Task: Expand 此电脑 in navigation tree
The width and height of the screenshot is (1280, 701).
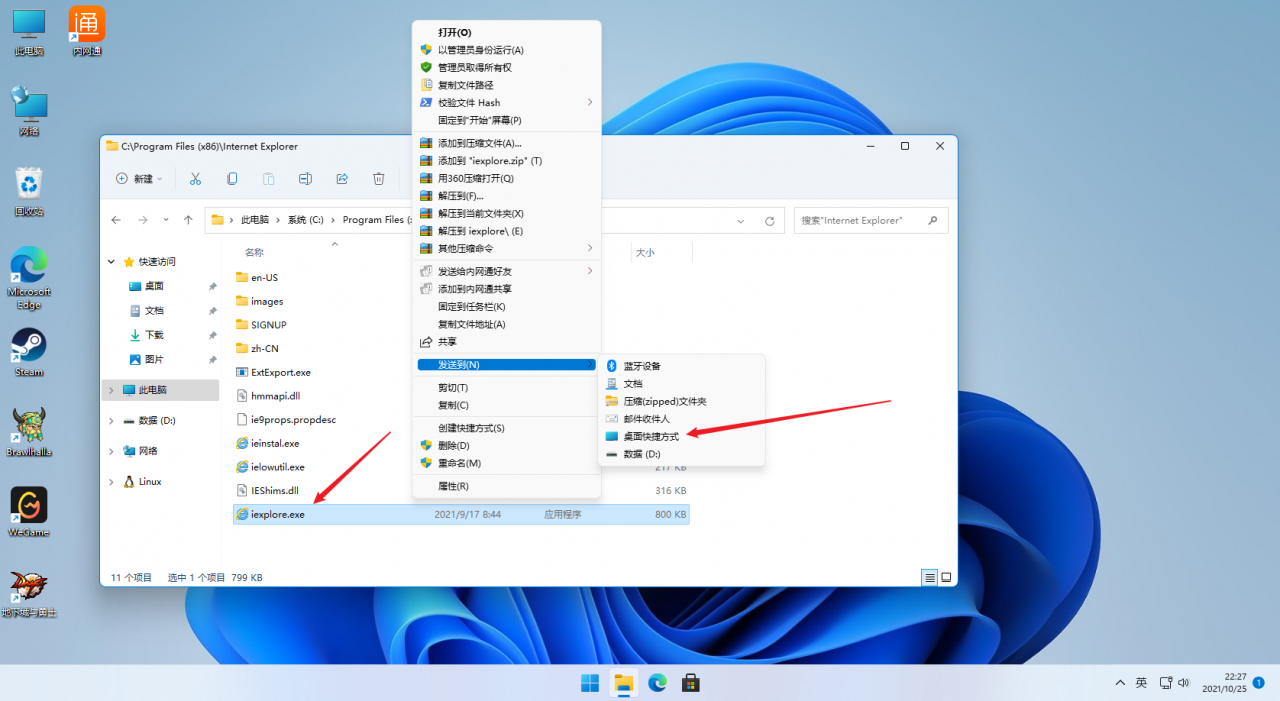Action: (x=112, y=390)
